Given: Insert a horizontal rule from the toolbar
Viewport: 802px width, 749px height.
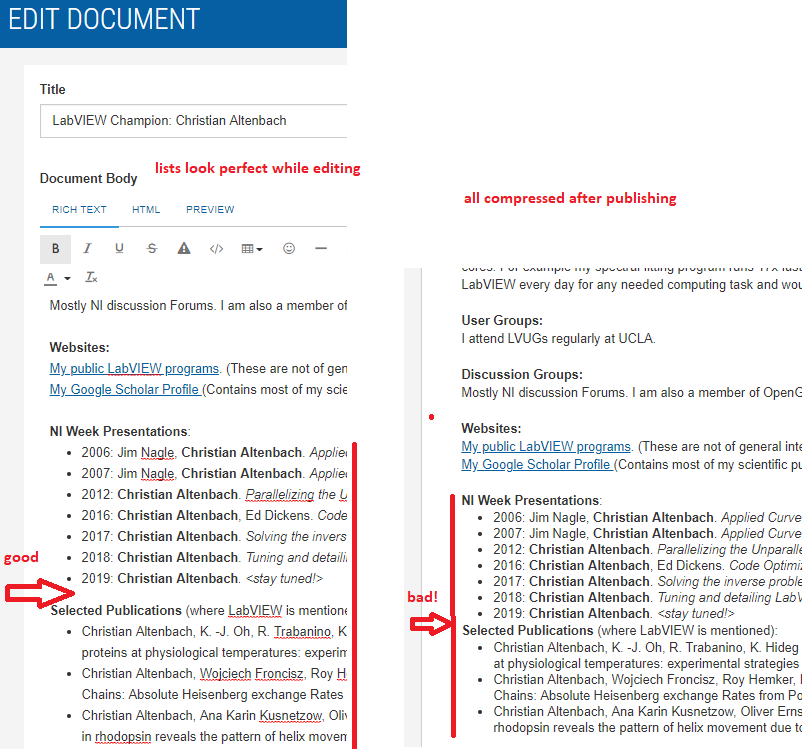Looking at the screenshot, I should coord(321,249).
